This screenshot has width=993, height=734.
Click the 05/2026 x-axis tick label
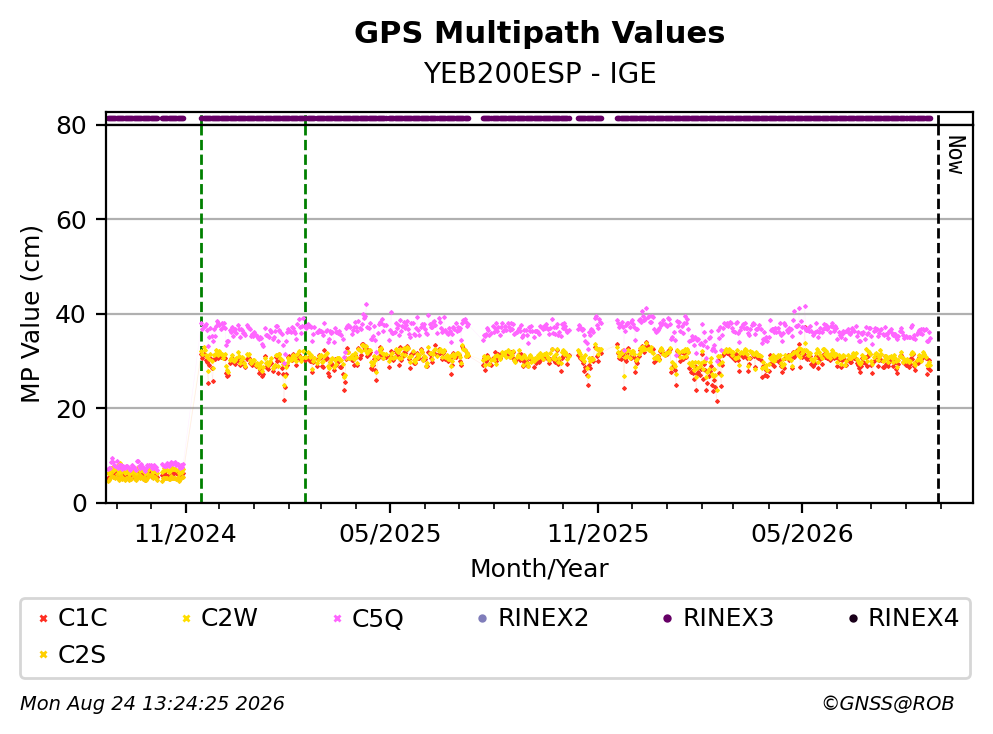[x=802, y=534]
